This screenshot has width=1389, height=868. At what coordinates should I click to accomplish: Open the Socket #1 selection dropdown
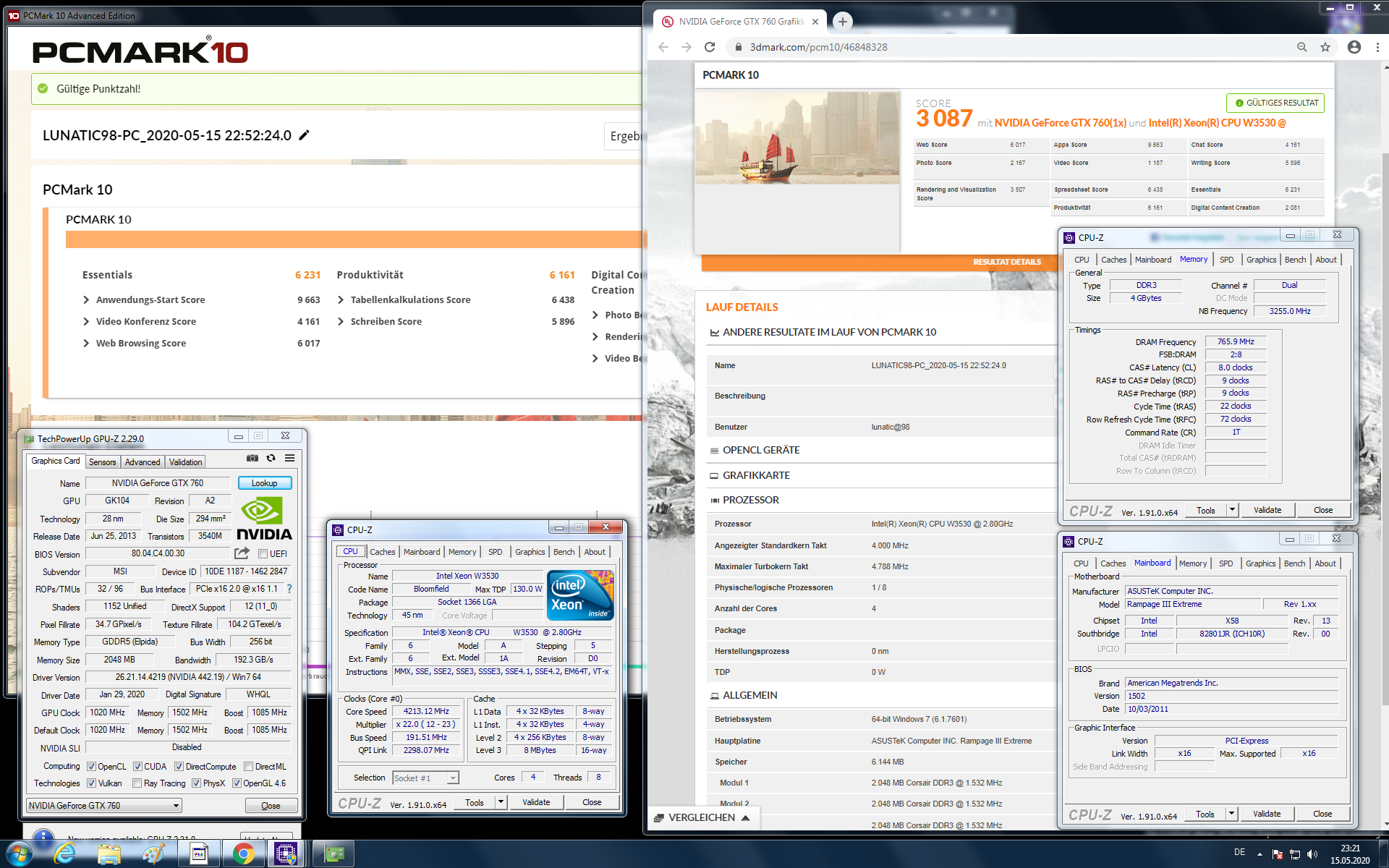tap(425, 778)
